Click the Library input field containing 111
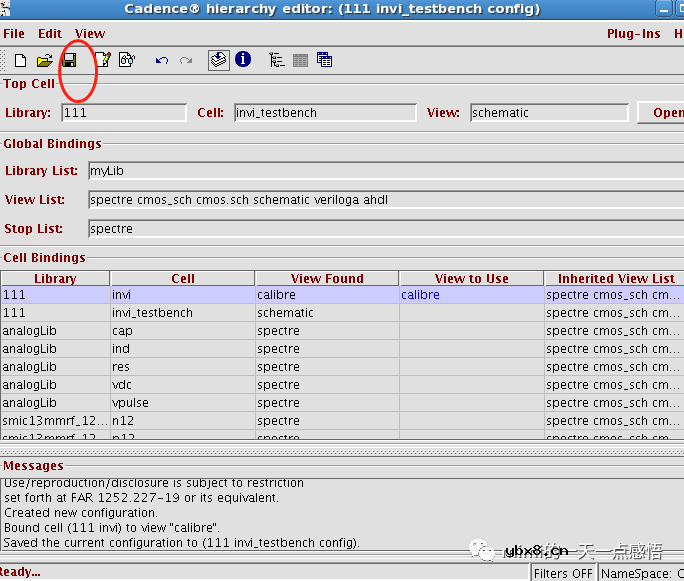The height and width of the screenshot is (581, 684). tap(124, 113)
